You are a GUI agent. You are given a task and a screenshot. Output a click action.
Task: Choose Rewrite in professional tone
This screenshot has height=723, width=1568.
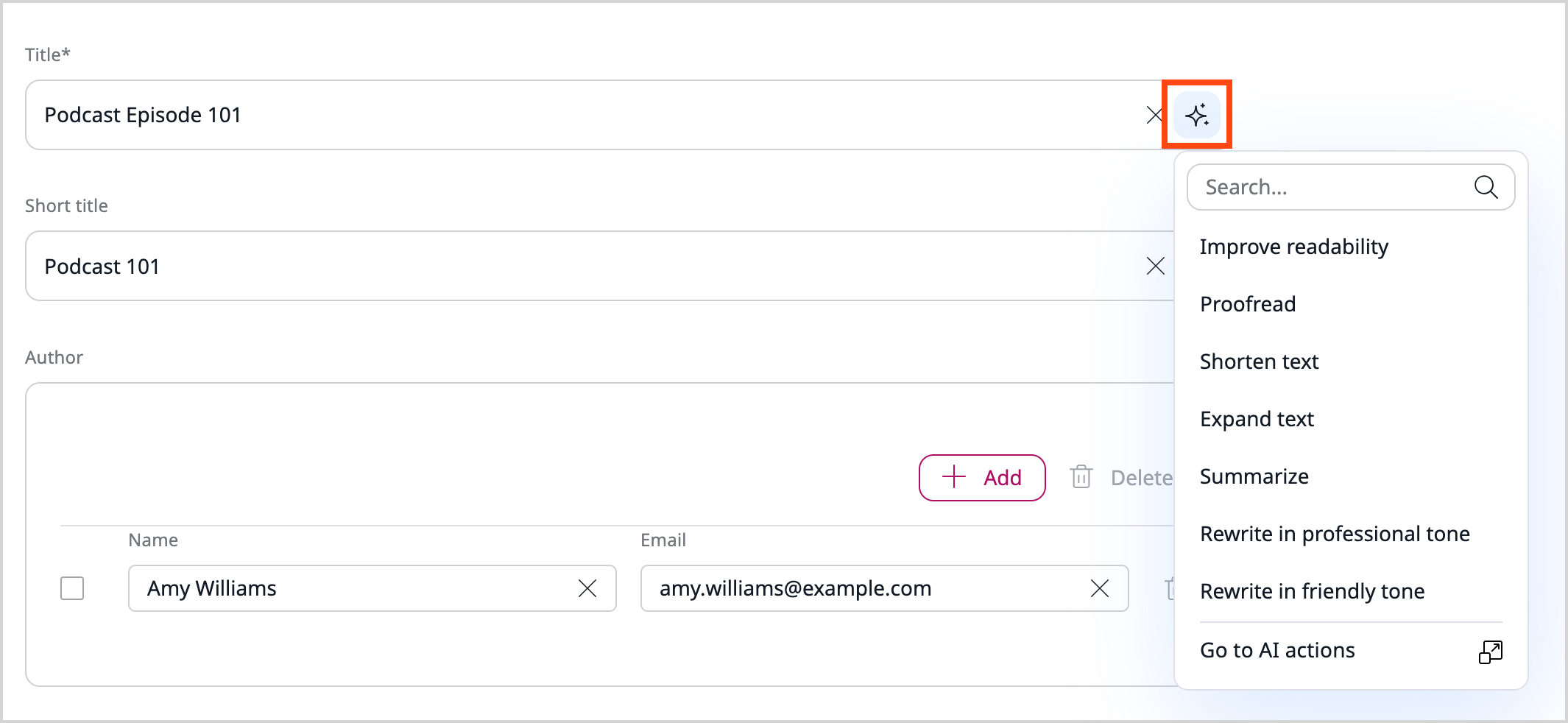pyautogui.click(x=1335, y=533)
